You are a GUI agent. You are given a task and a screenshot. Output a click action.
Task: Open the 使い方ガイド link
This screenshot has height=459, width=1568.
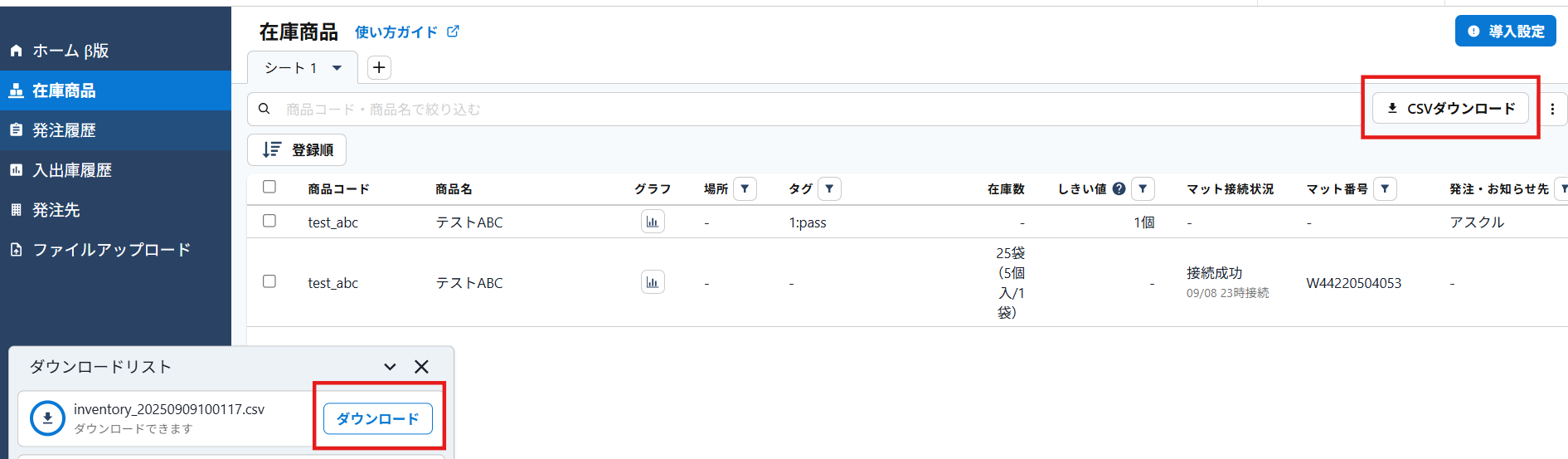point(396,32)
